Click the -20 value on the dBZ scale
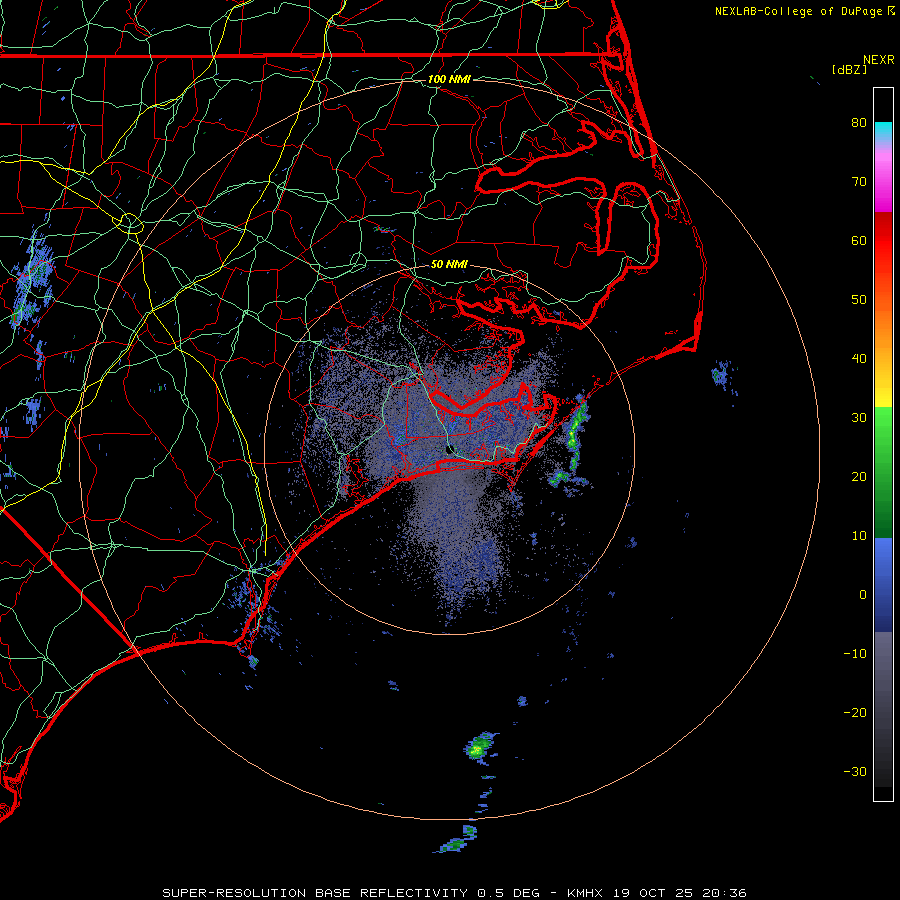 (x=855, y=713)
